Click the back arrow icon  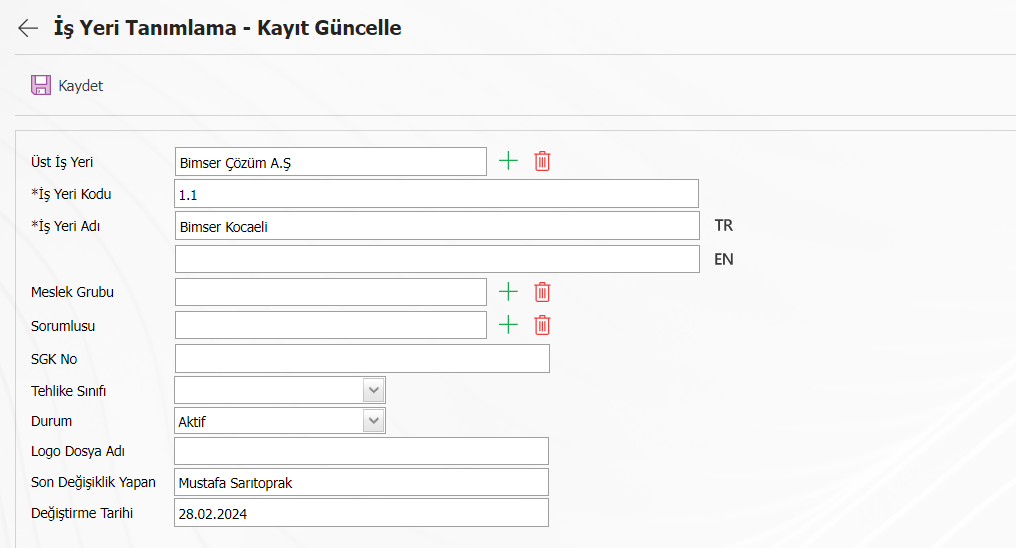(28, 28)
